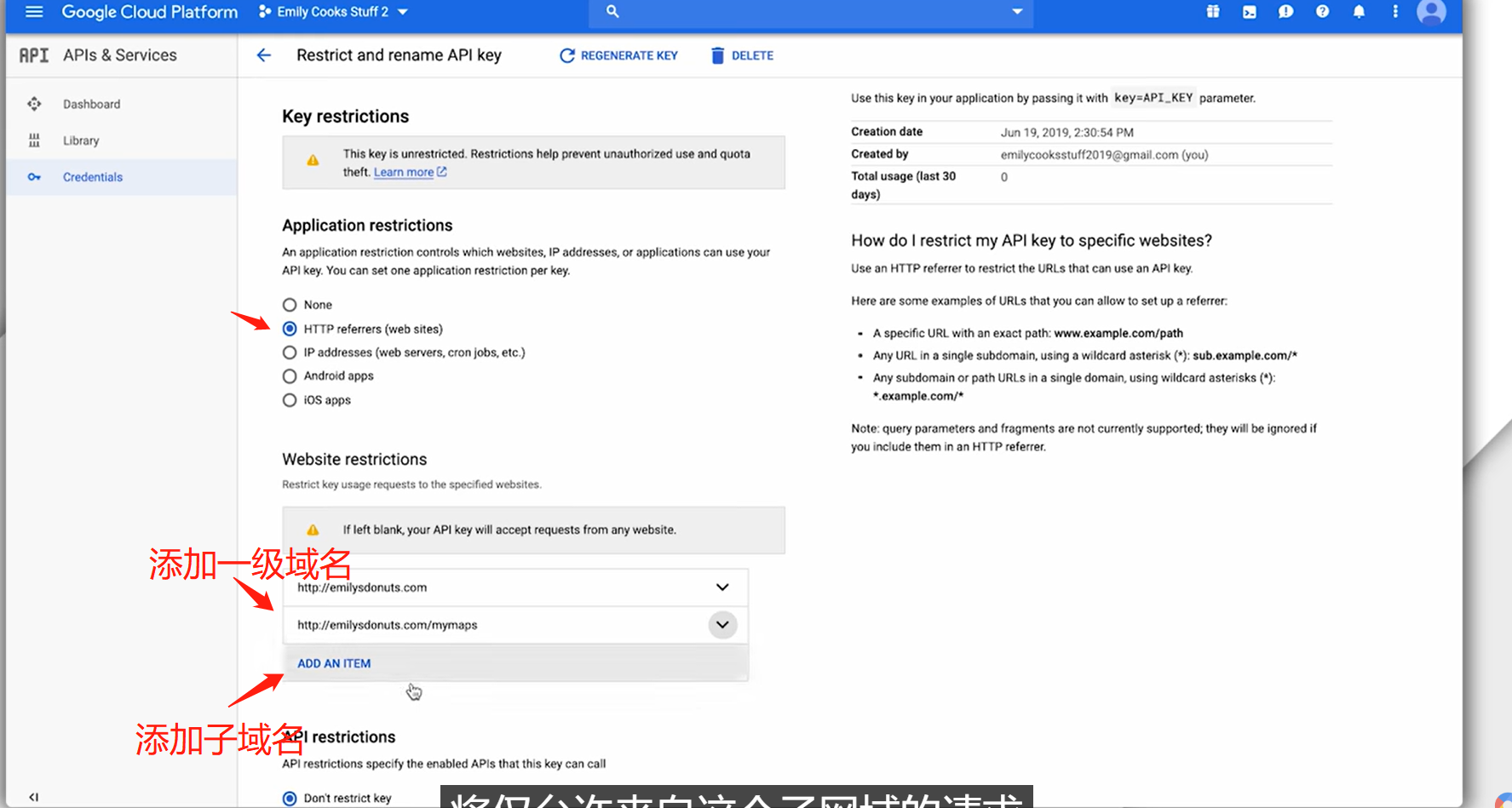The image size is (1512, 808).
Task: Select HTTP referrers (web sites) option
Action: (x=290, y=329)
